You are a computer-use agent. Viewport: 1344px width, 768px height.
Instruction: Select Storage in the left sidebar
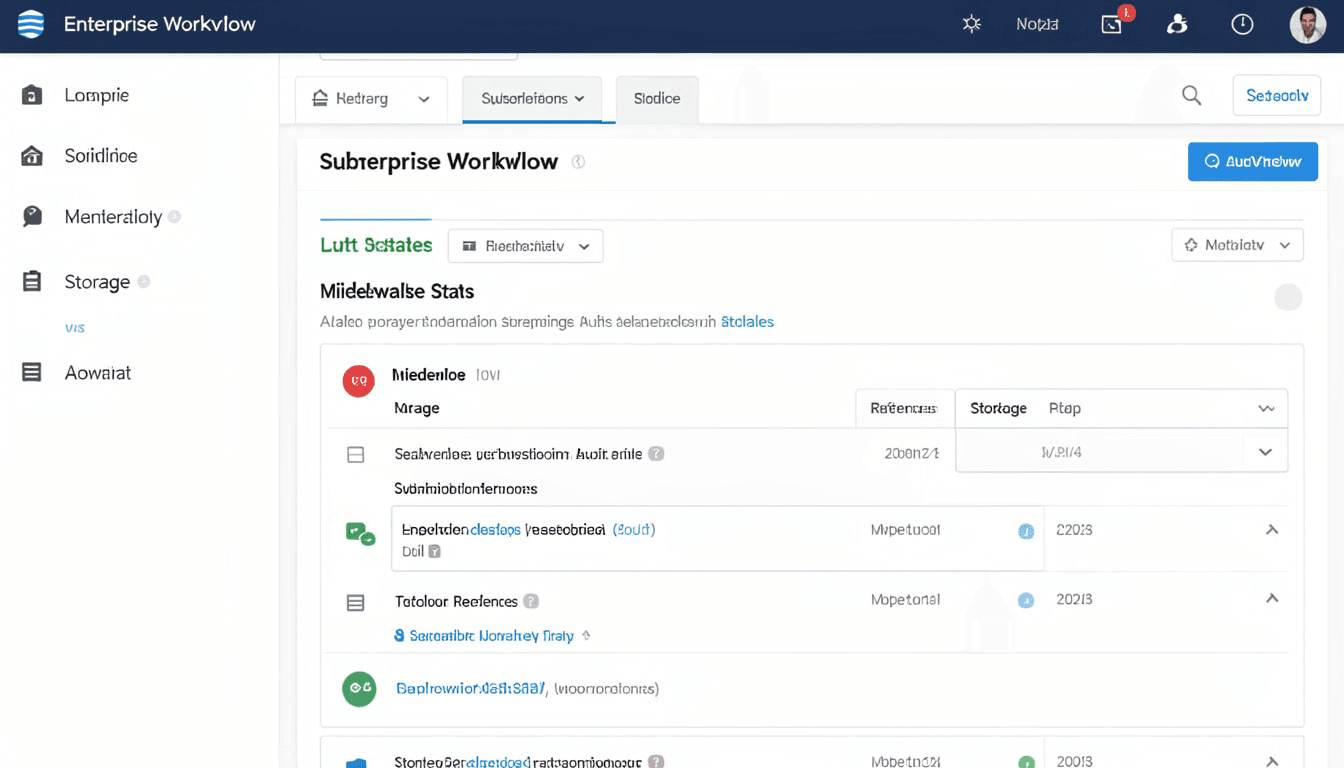click(97, 282)
